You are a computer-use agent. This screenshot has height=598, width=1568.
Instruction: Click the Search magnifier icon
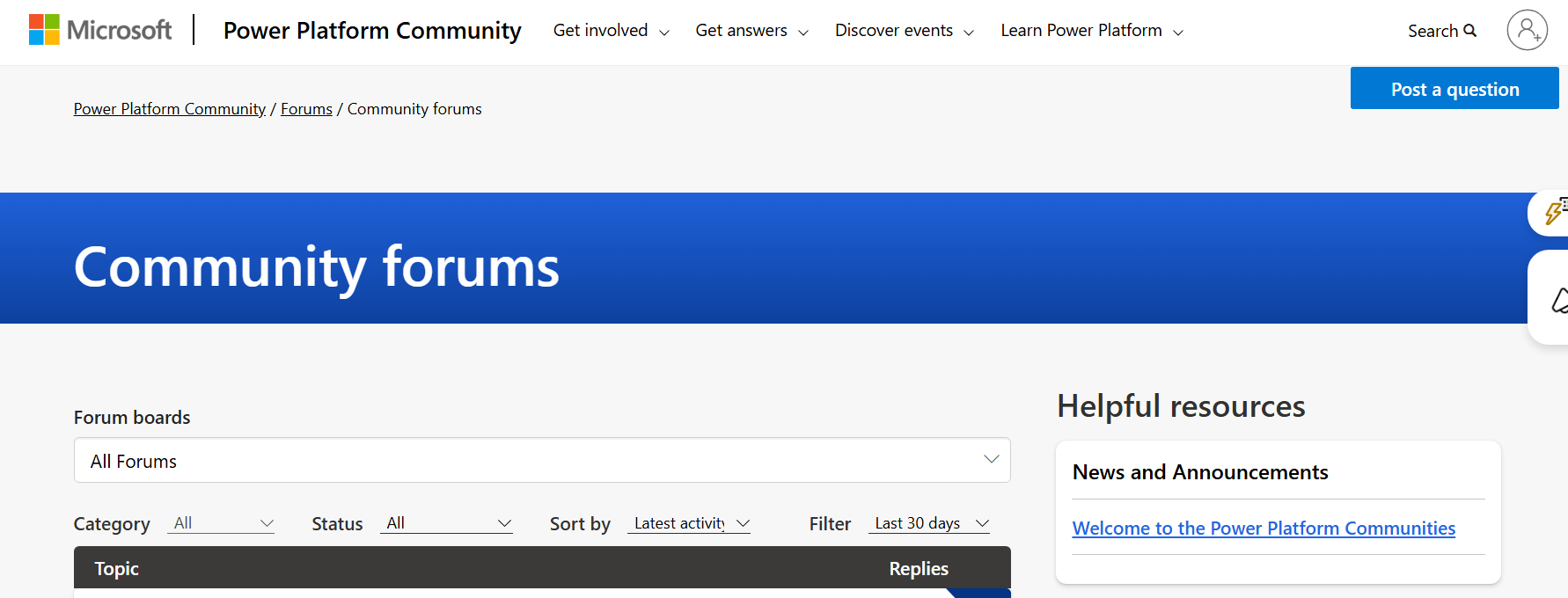1469,31
